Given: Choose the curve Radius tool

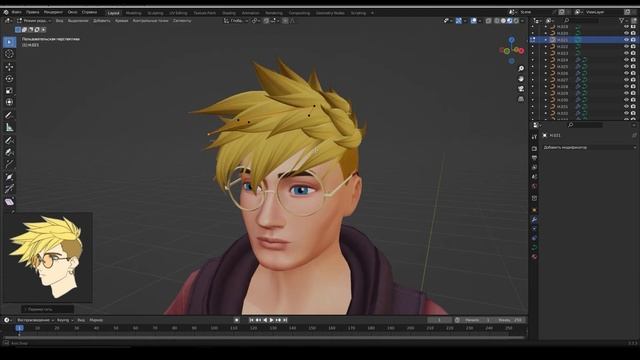Looking at the screenshot, I should [9, 177].
